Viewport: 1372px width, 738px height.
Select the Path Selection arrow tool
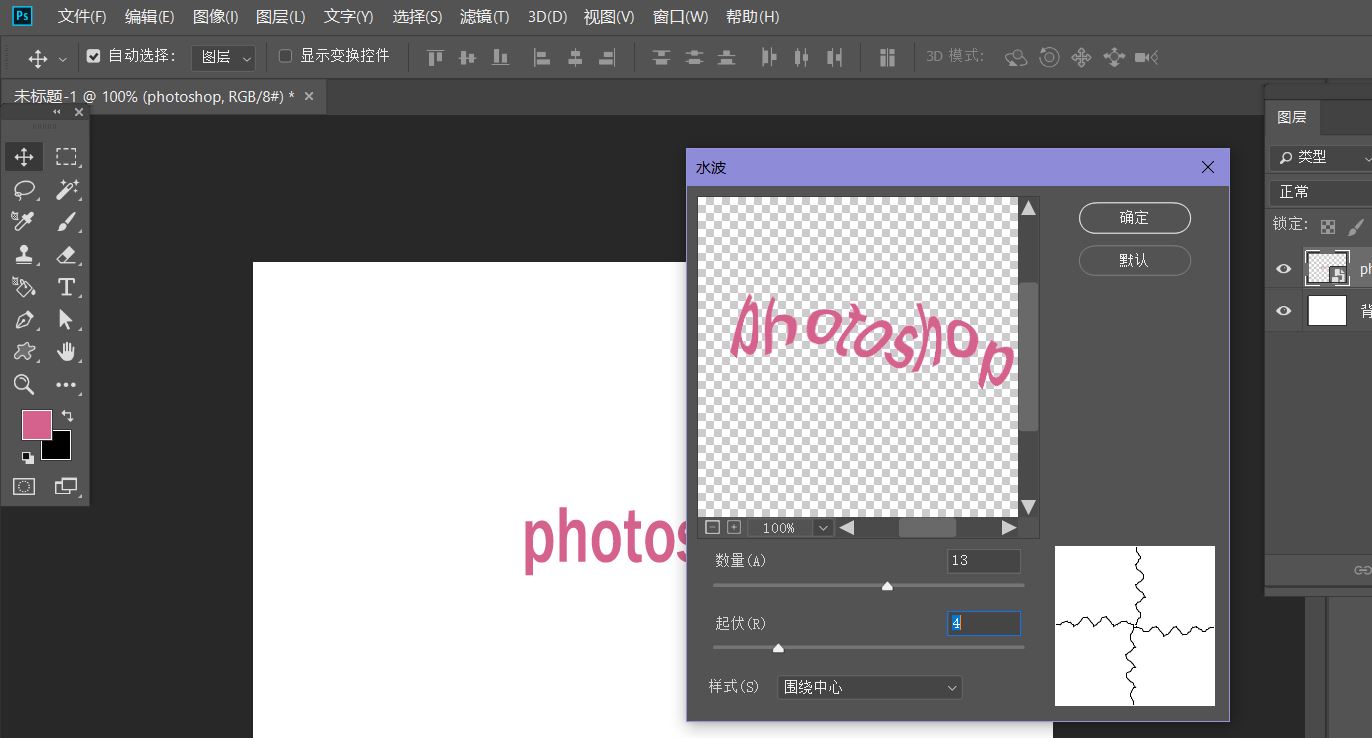pyautogui.click(x=66, y=320)
